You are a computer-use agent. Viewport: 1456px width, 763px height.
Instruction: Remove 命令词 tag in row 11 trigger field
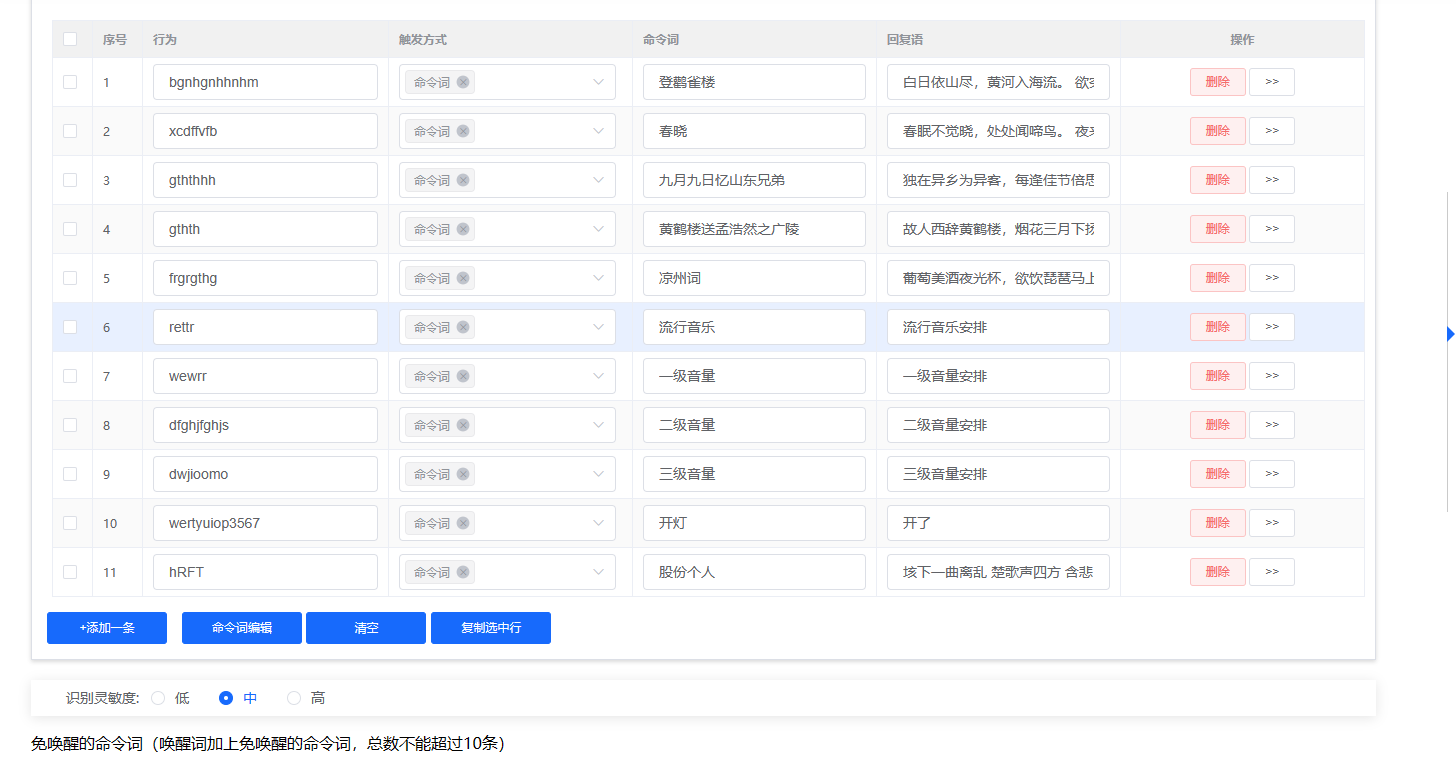tap(463, 572)
